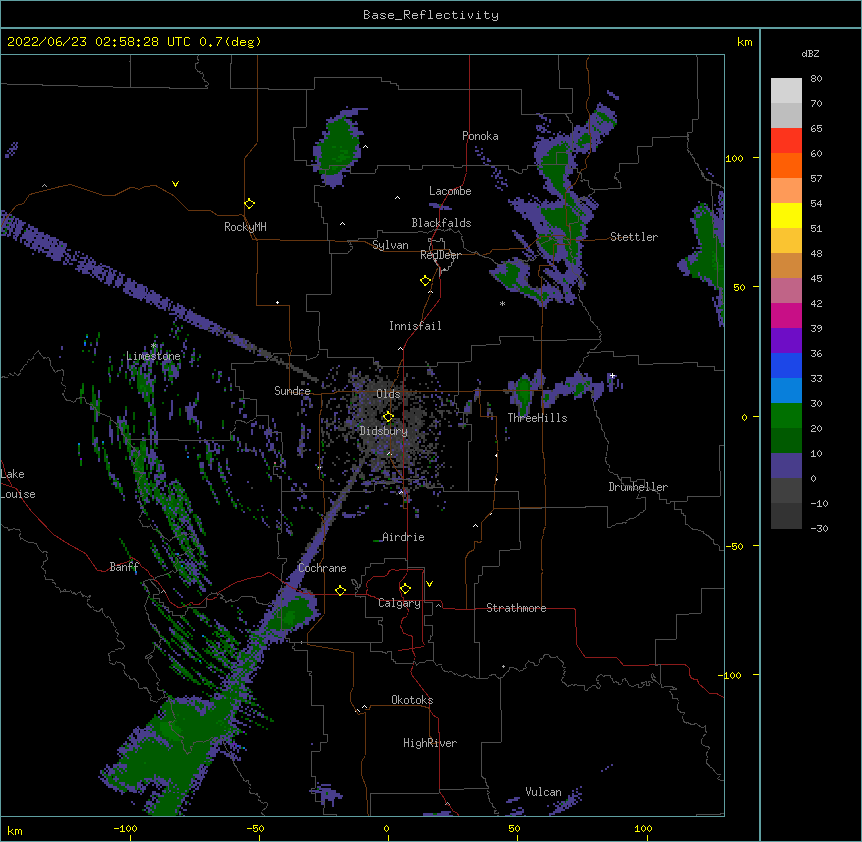Click the RedDeer city label
The image size is (862, 842).
click(x=440, y=255)
